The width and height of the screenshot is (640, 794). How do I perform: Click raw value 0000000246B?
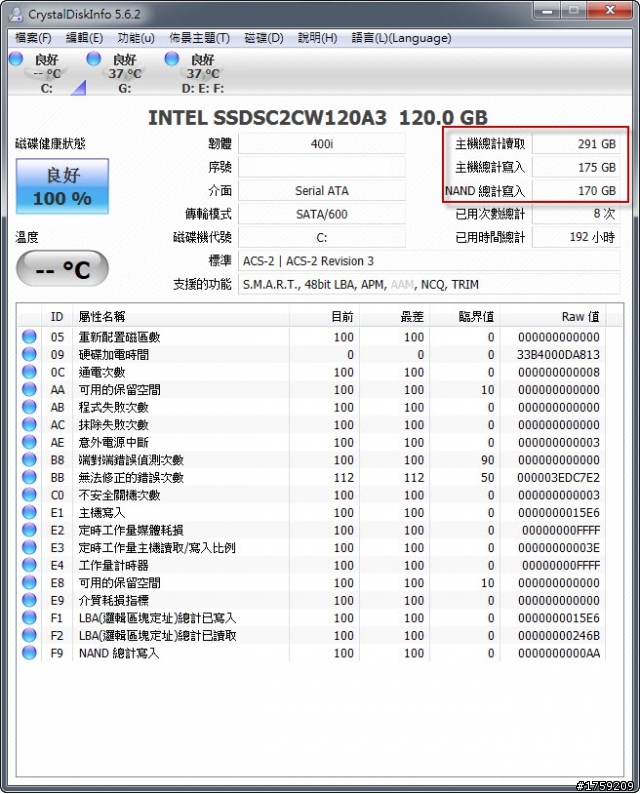pos(558,636)
